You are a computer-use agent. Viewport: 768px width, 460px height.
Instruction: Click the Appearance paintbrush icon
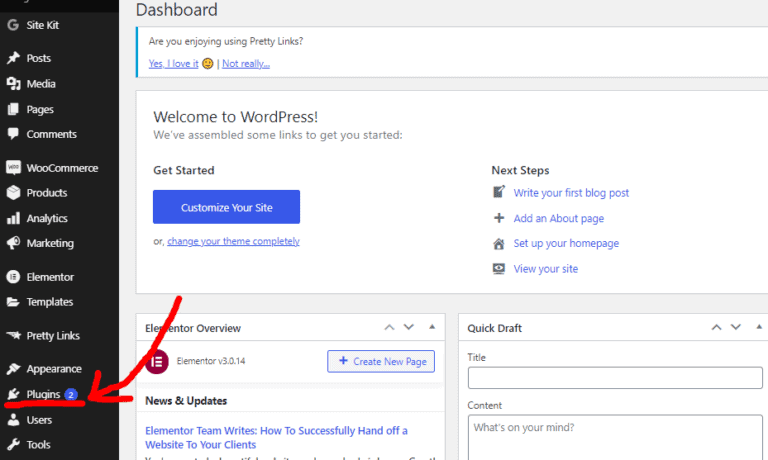tap(13, 369)
